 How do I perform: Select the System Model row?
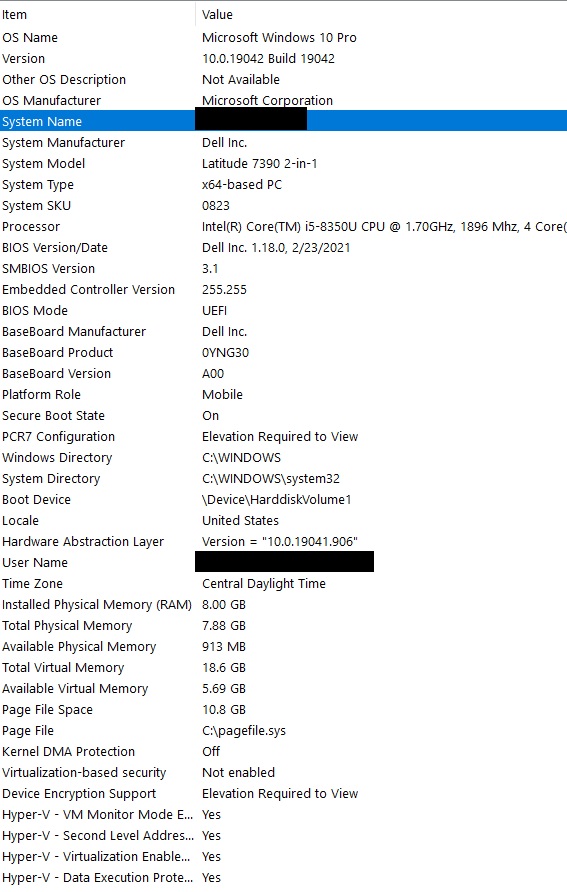point(283,163)
